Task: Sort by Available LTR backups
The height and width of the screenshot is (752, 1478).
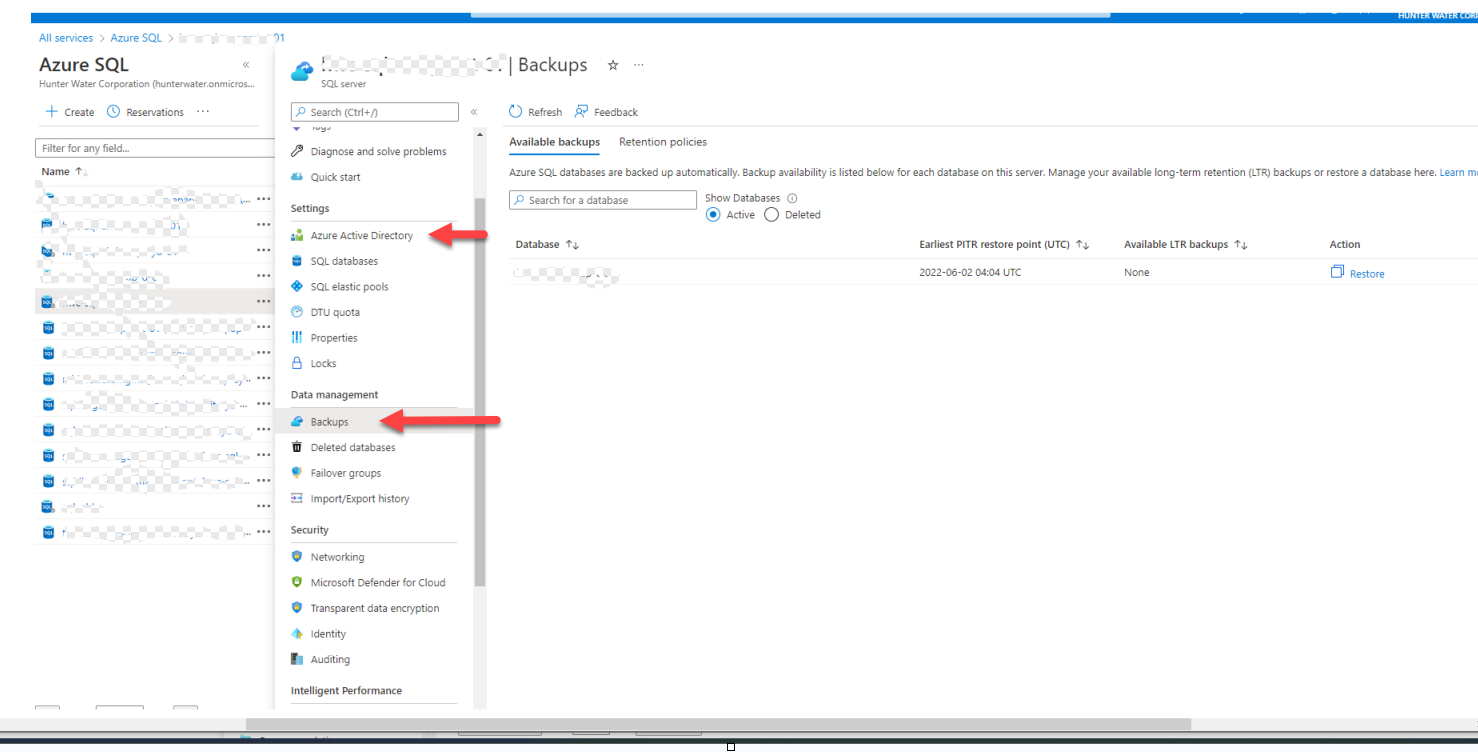Action: tap(1186, 244)
